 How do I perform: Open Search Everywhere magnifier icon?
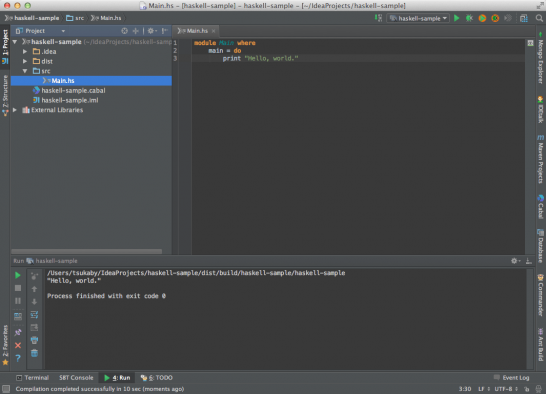pos(539,18)
